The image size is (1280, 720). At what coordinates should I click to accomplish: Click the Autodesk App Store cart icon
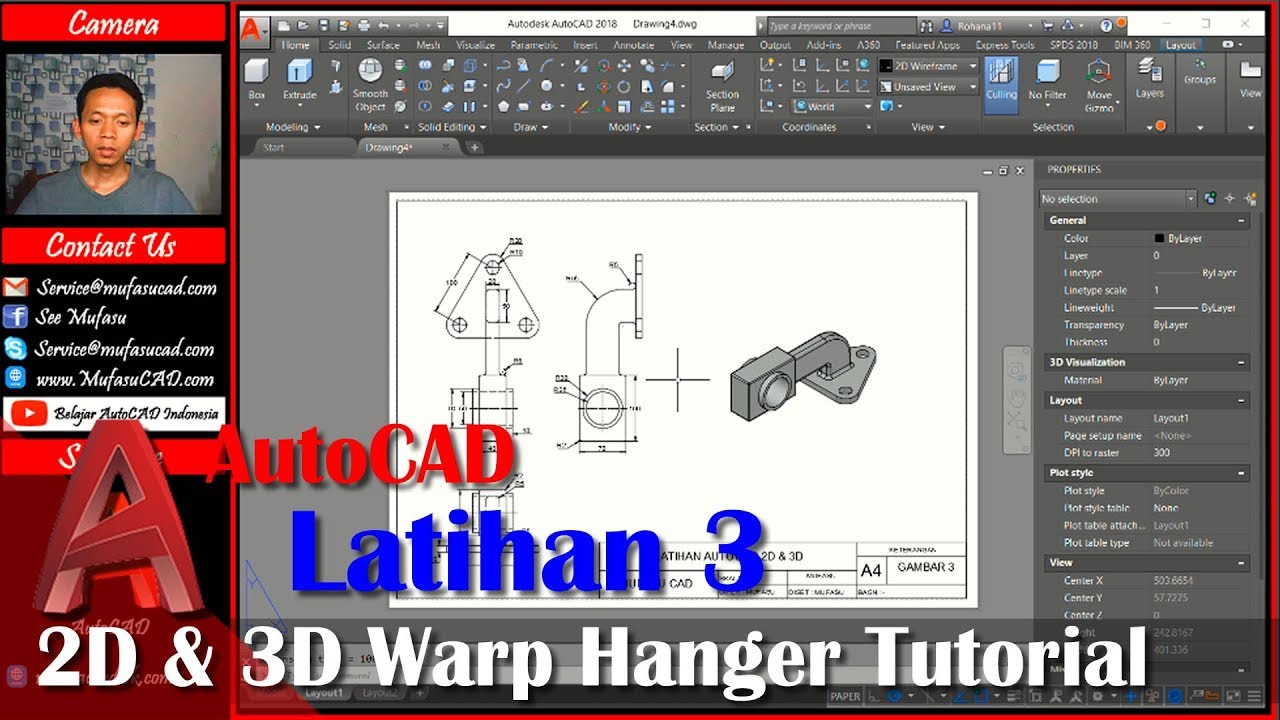tap(1047, 25)
